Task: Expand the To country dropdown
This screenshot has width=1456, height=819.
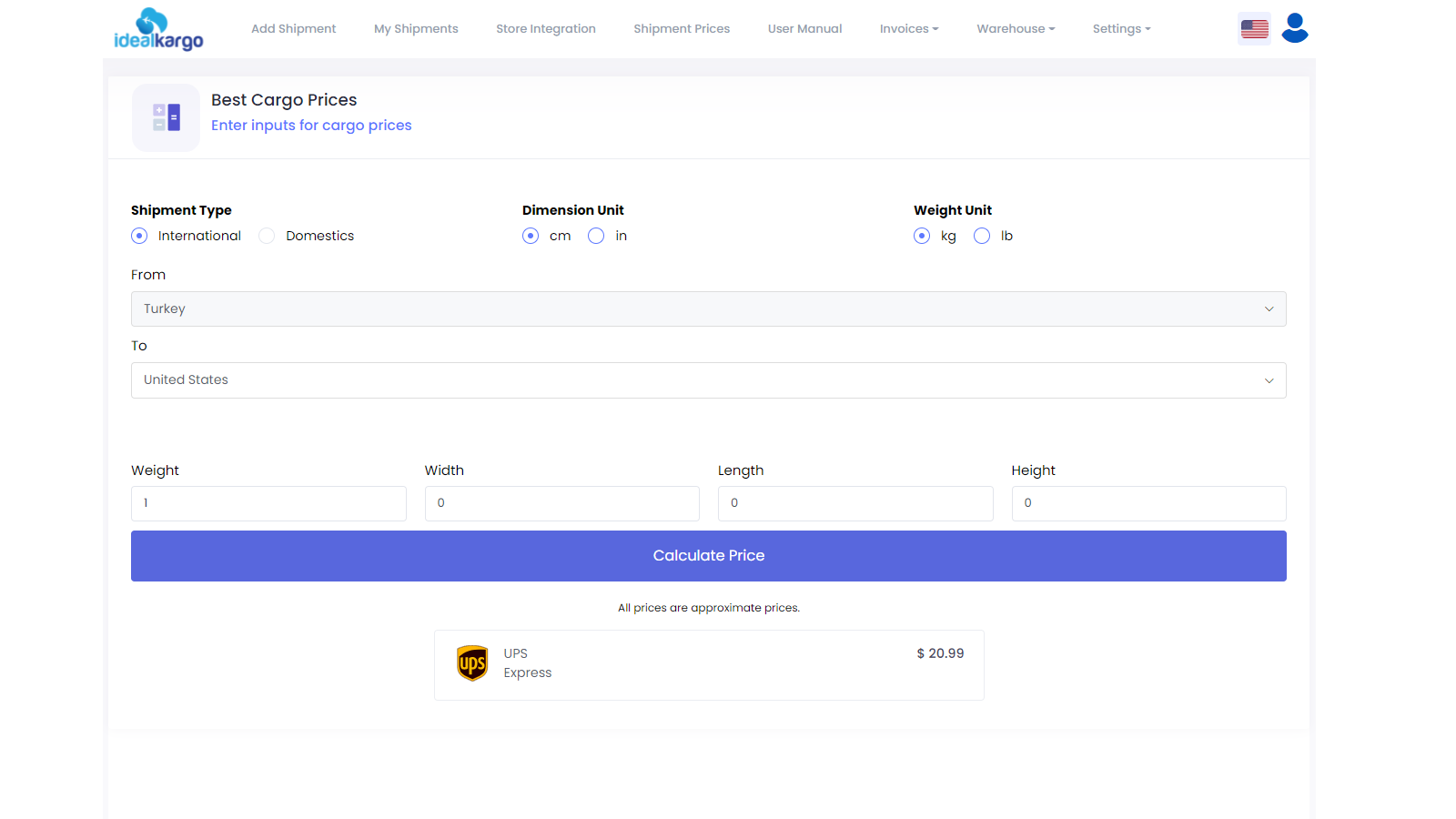Action: (x=709, y=380)
